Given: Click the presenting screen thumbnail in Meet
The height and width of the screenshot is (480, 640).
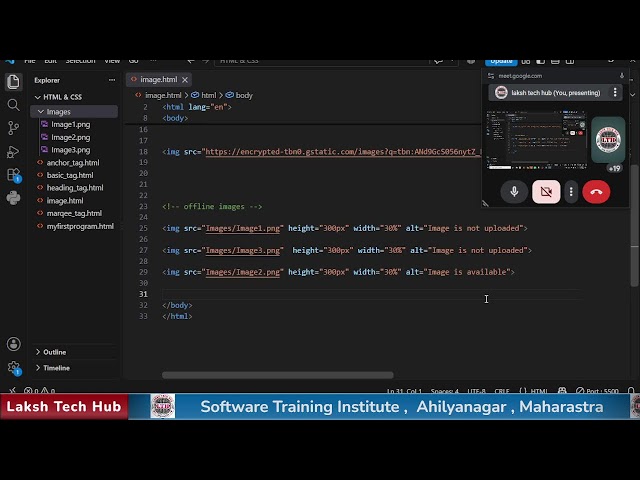Looking at the screenshot, I should coord(536,140).
